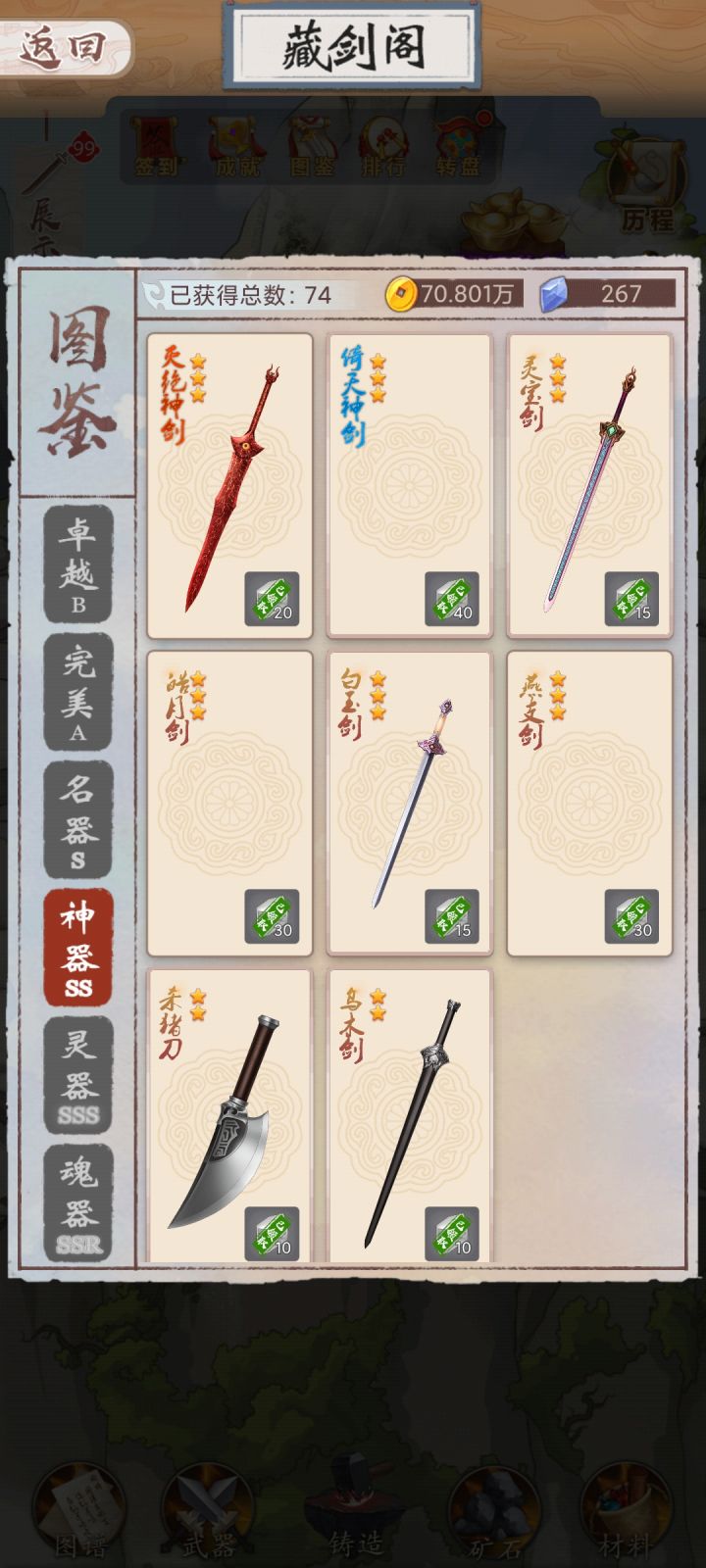
Task: Tap the 返回 back button
Action: (65, 46)
